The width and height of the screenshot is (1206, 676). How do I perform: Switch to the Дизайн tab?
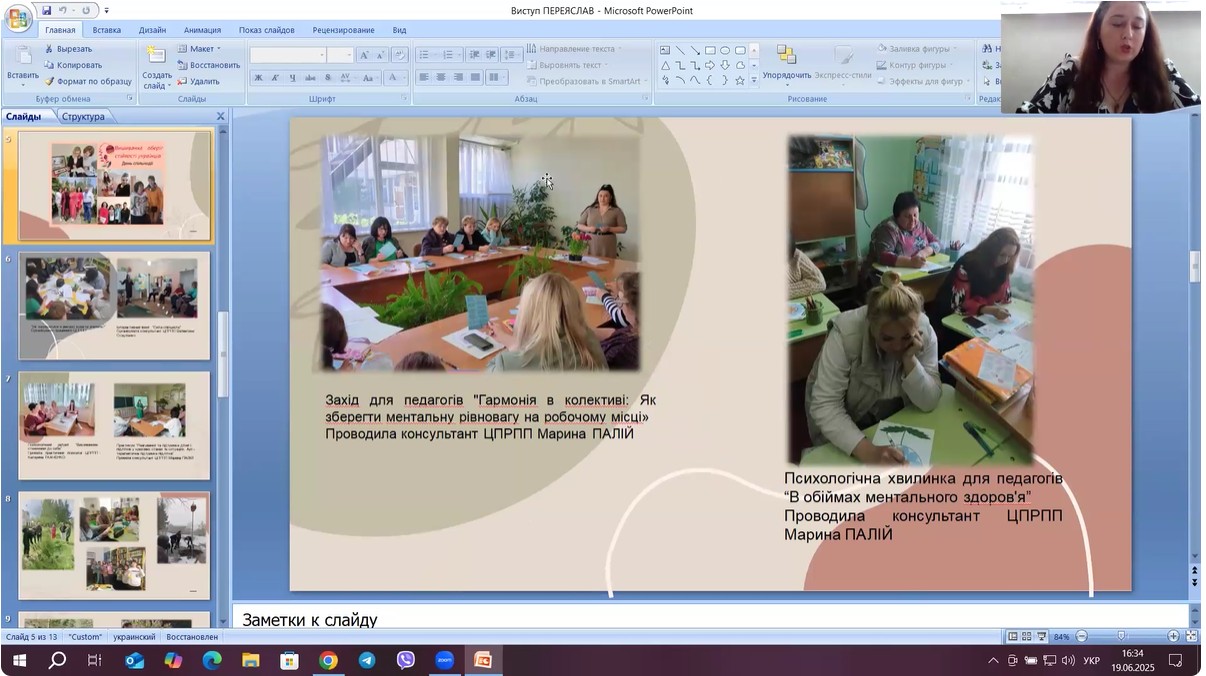(x=153, y=30)
